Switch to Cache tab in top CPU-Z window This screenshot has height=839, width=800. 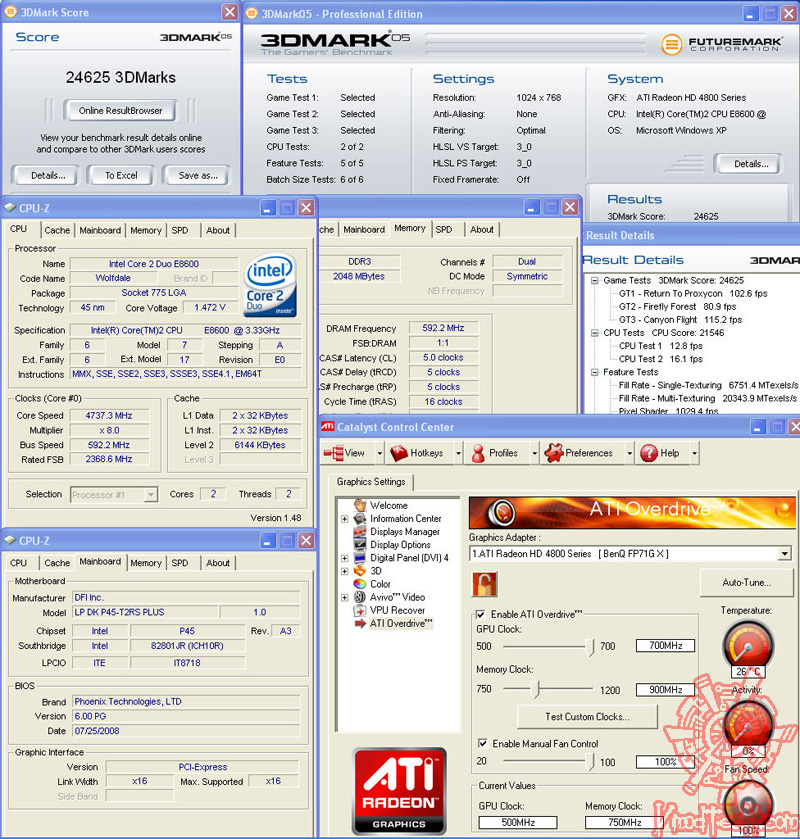click(x=57, y=230)
